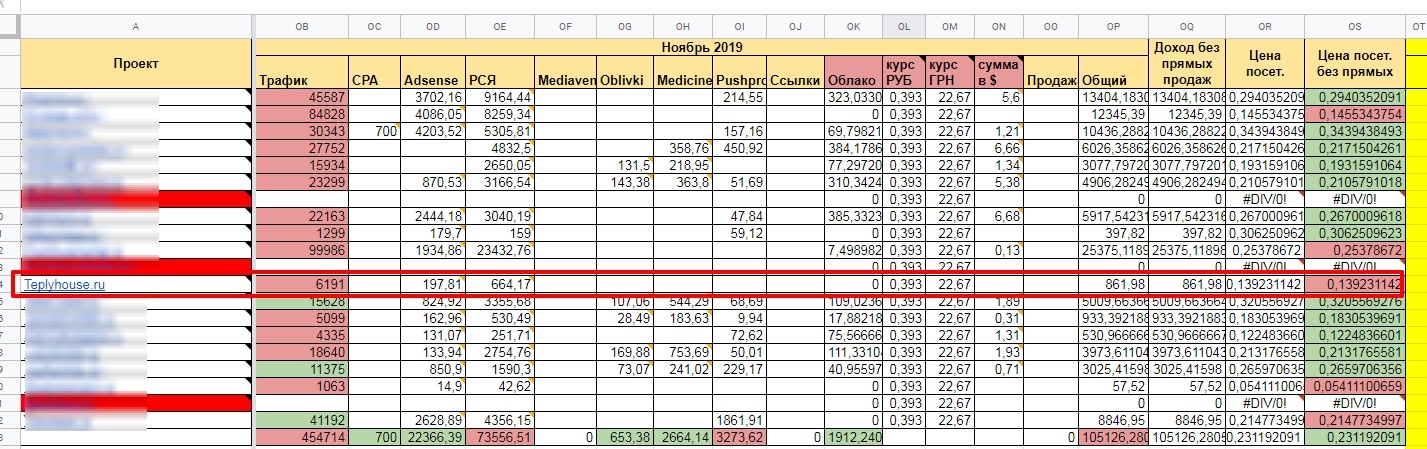The width and height of the screenshot is (1427, 449).
Task: Click the traffic cell 99986
Action: pos(303,249)
